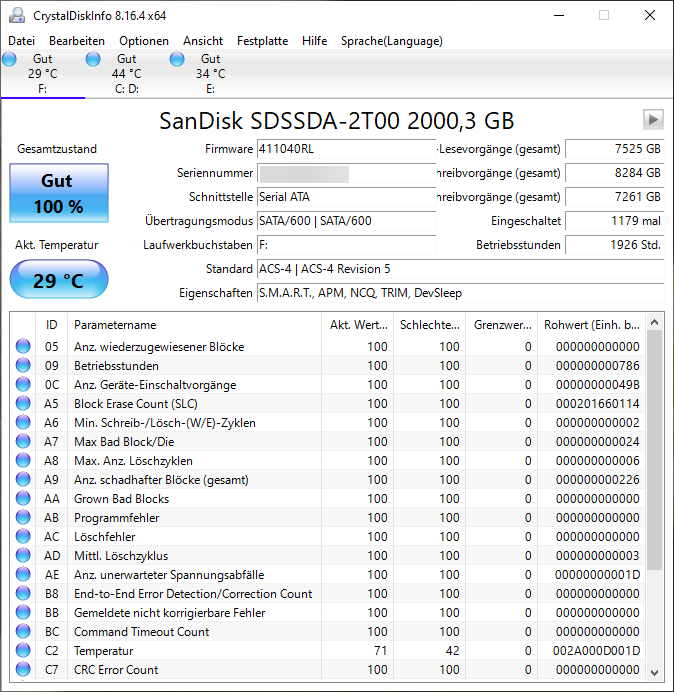Open the Ansicht menu
674x692 pixels.
tap(203, 41)
